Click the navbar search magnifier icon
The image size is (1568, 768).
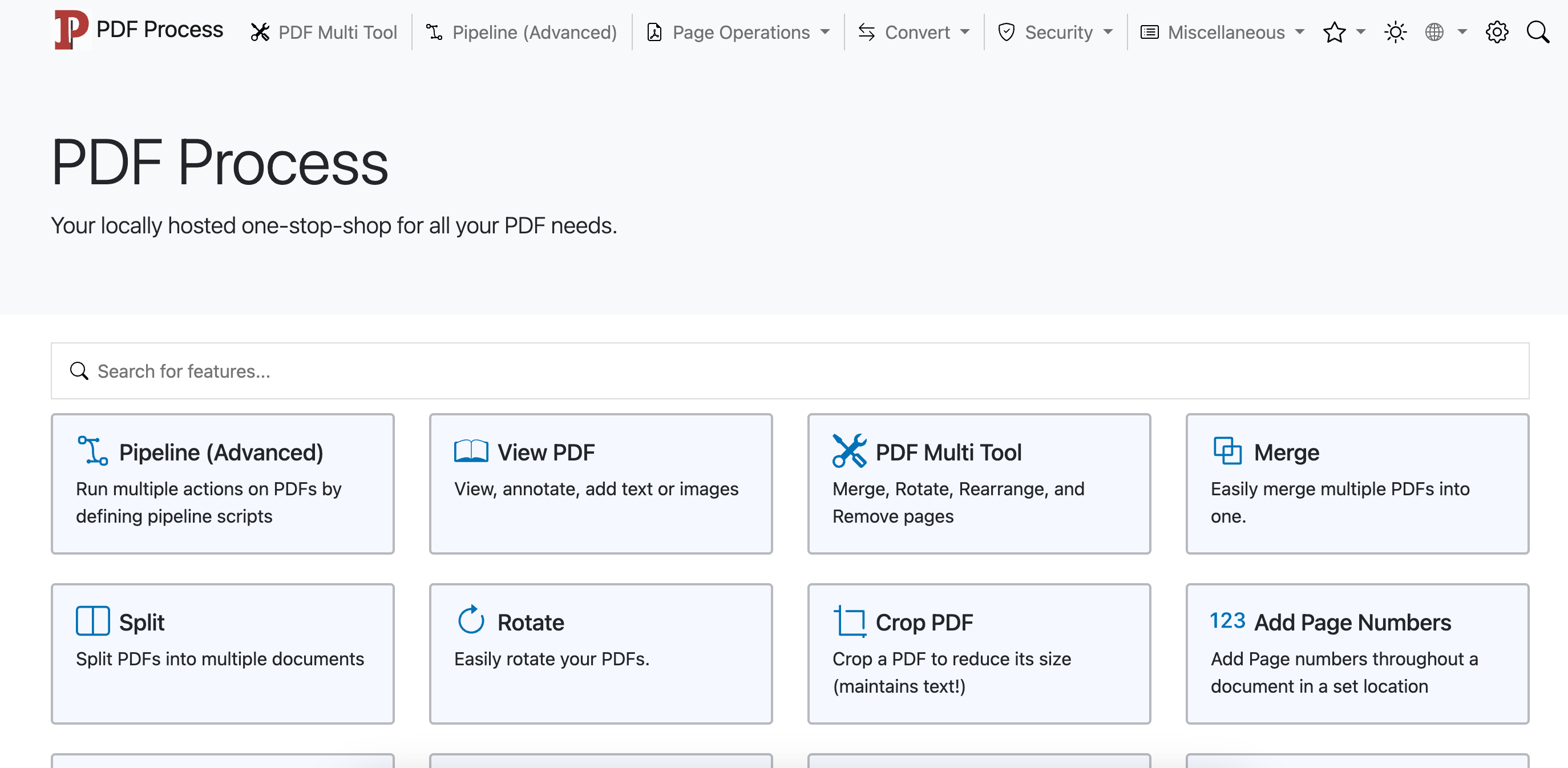point(1538,33)
